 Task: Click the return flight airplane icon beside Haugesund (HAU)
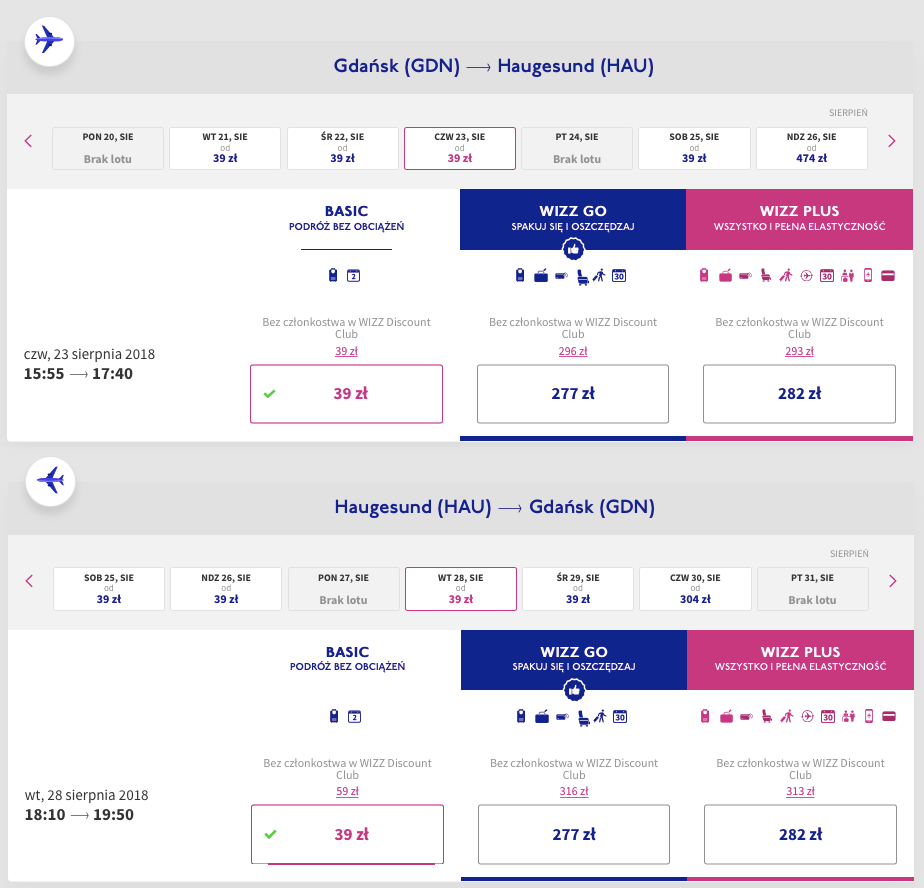pyautogui.click(x=50, y=481)
